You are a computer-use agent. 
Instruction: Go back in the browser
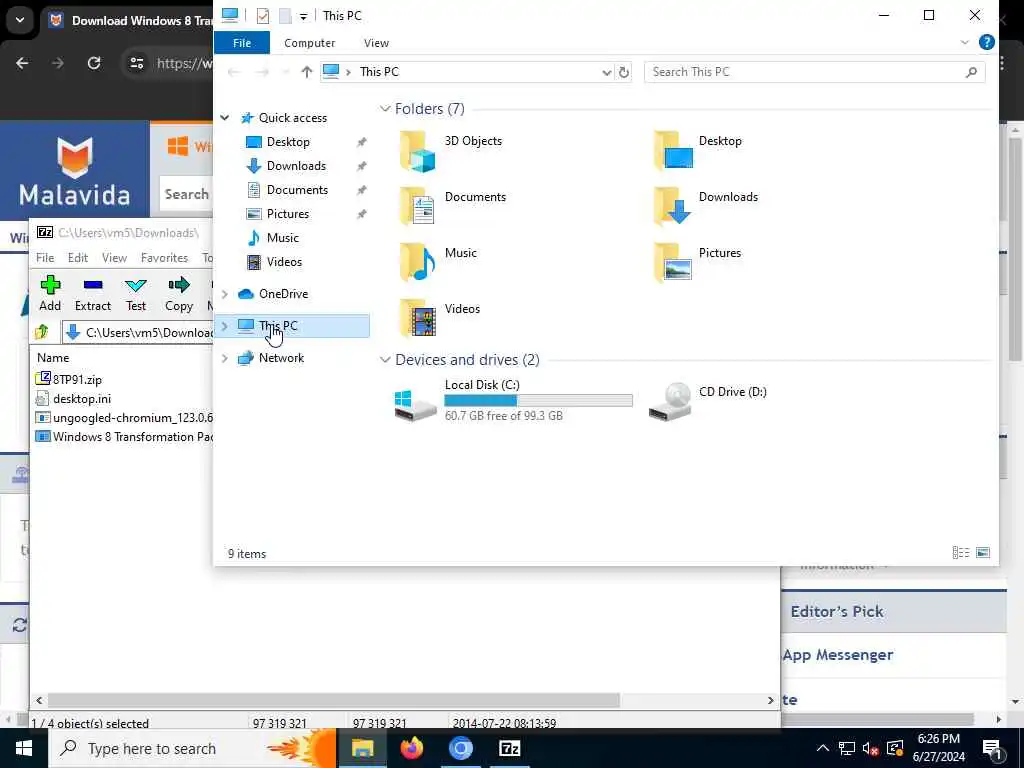point(22,63)
